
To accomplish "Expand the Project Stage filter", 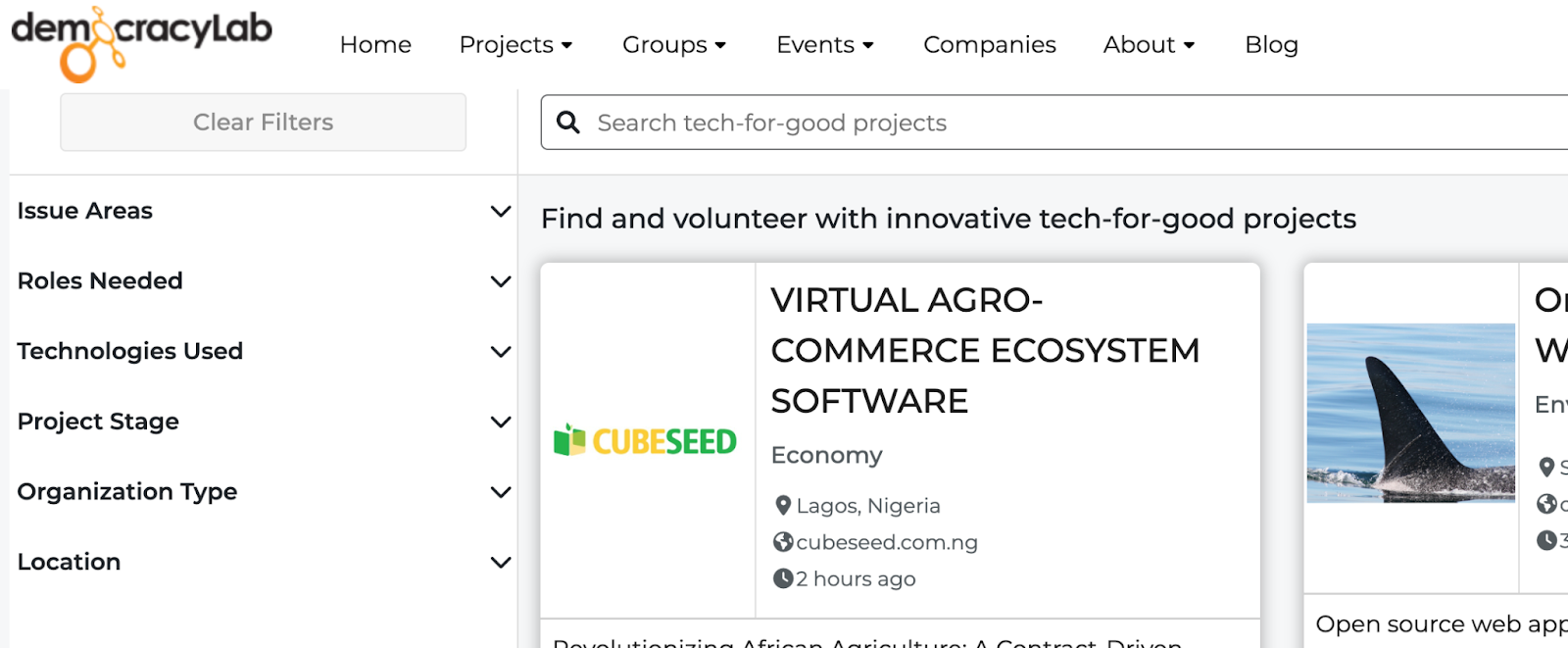I will tap(264, 422).
